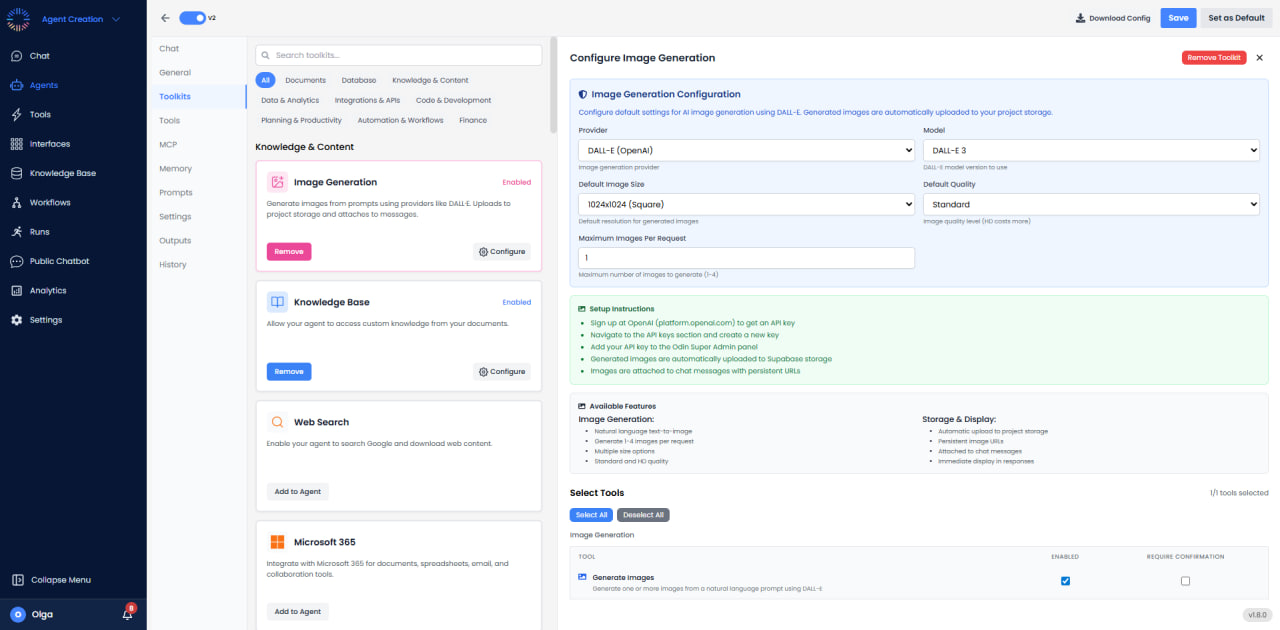The width and height of the screenshot is (1280, 630).
Task: Open Tools via the lightning icon
Action: pyautogui.click(x=17, y=115)
